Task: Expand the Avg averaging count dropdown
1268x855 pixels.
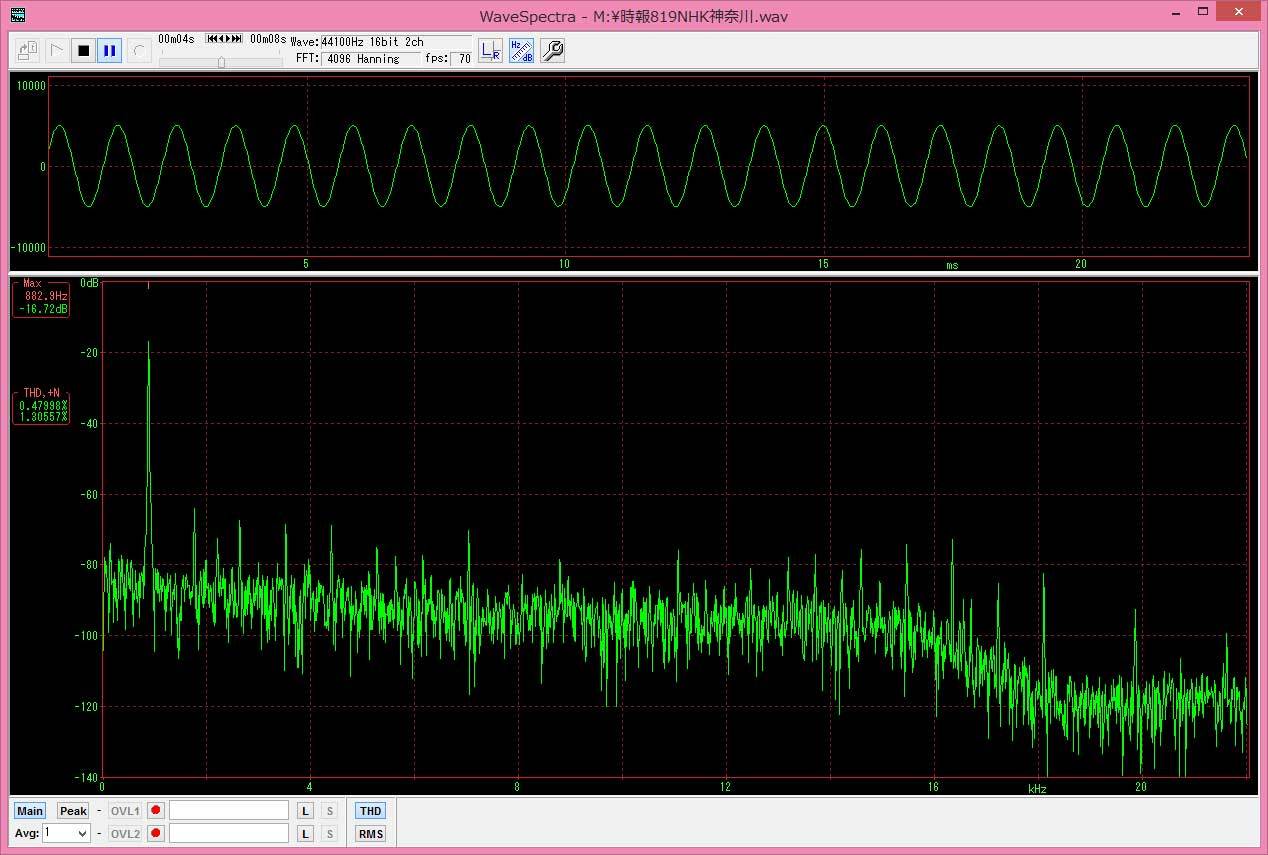Action: pos(80,833)
